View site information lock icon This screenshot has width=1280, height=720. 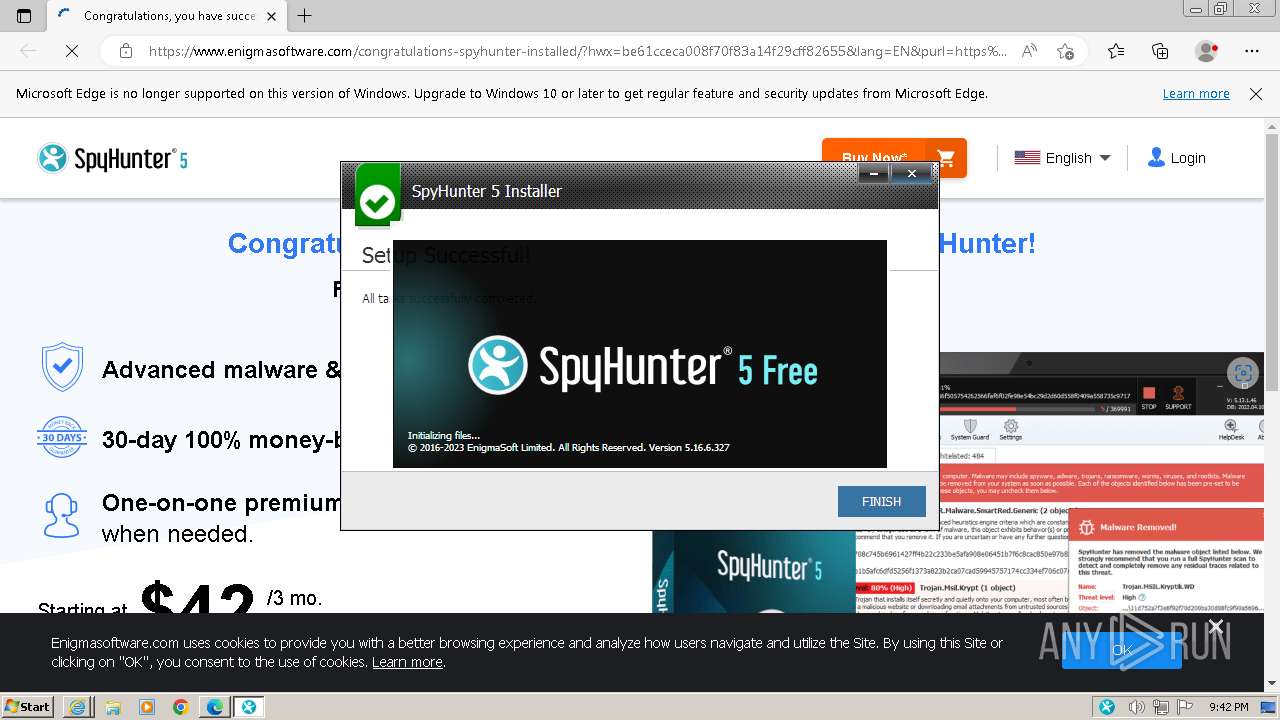(125, 51)
